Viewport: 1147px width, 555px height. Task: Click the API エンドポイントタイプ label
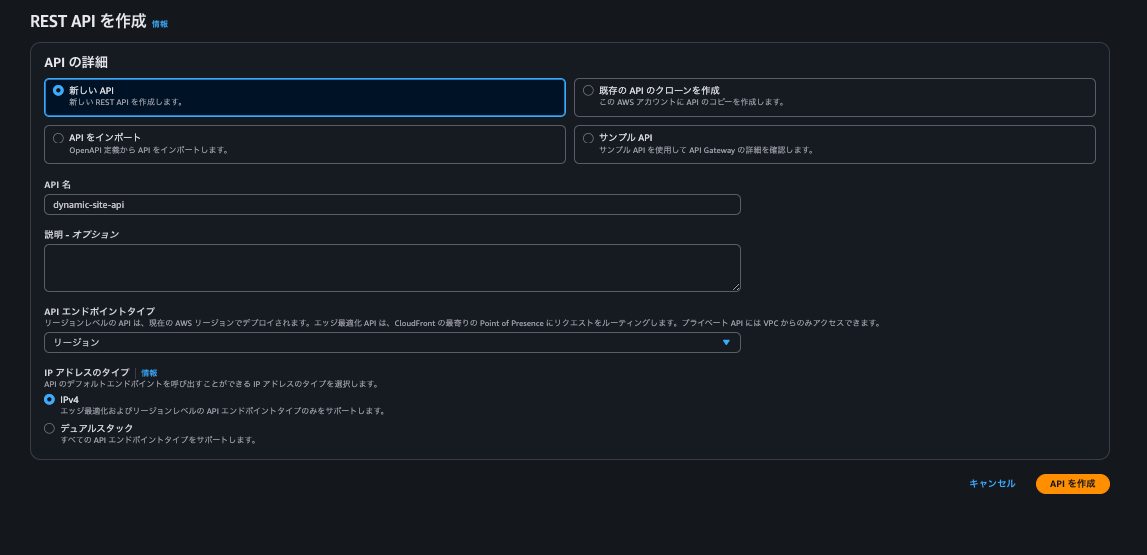point(99,312)
